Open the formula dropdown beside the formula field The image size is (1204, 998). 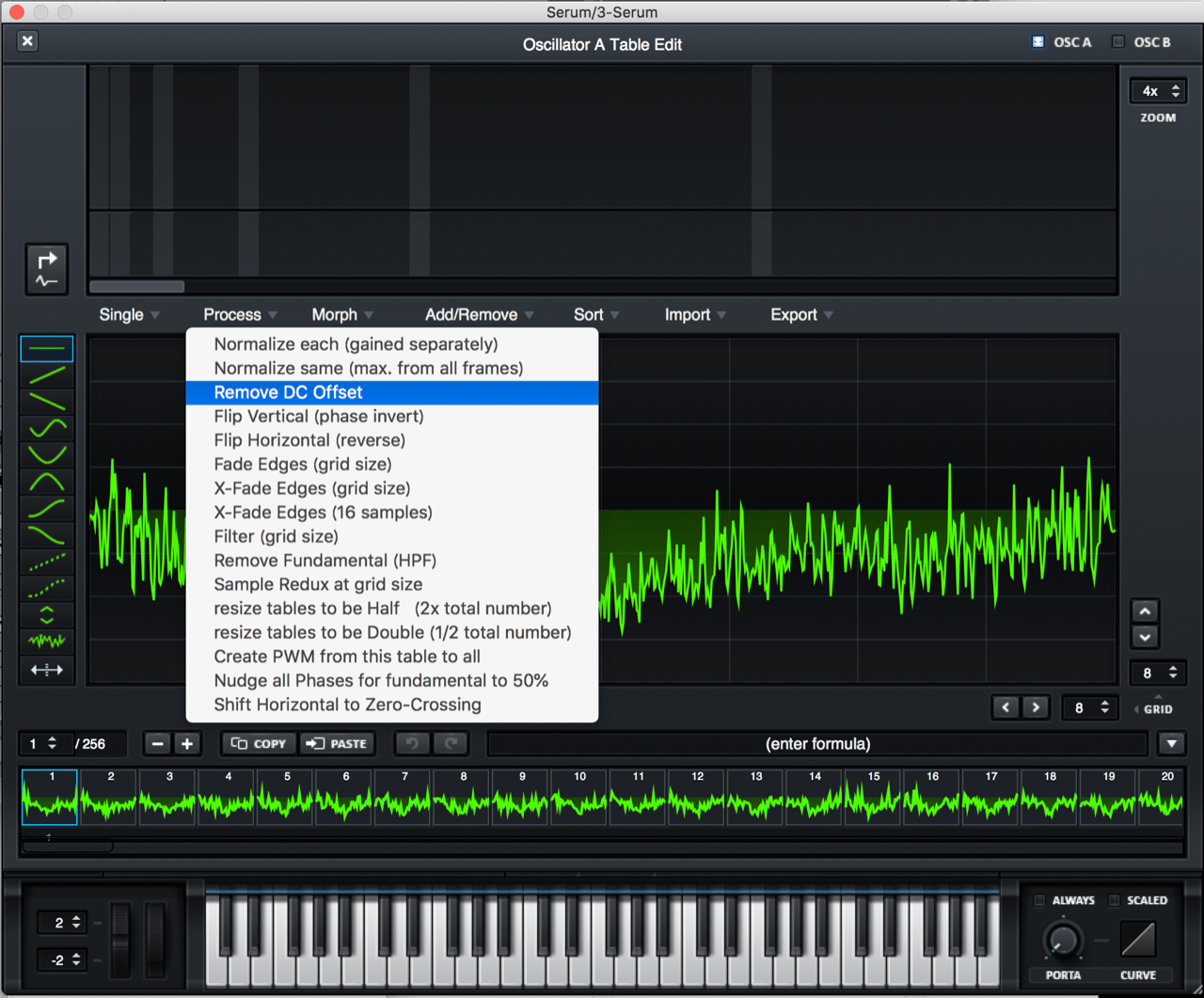(1171, 743)
